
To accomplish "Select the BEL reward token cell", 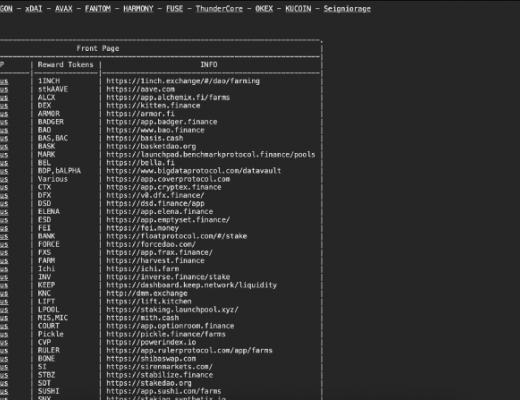I will 44,163.
